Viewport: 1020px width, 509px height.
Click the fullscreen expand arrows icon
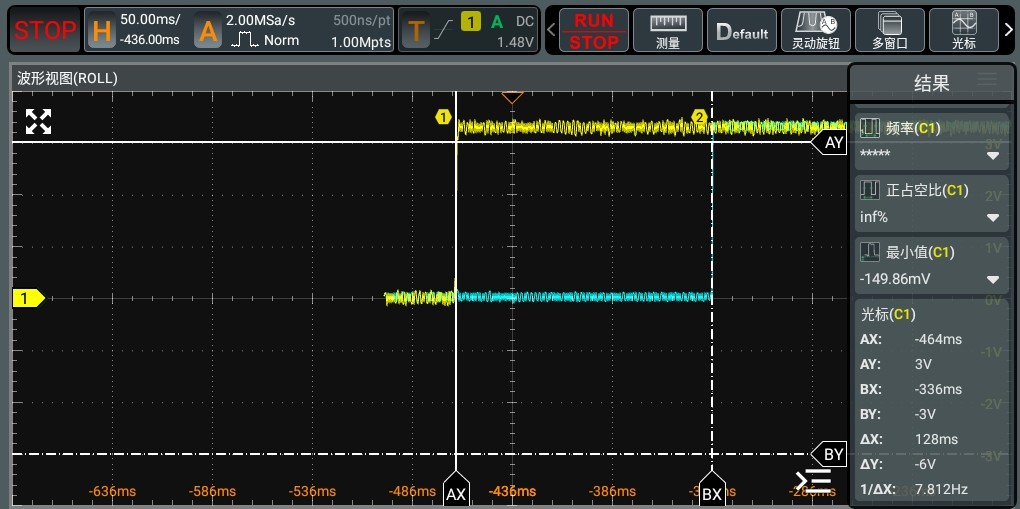[38, 122]
